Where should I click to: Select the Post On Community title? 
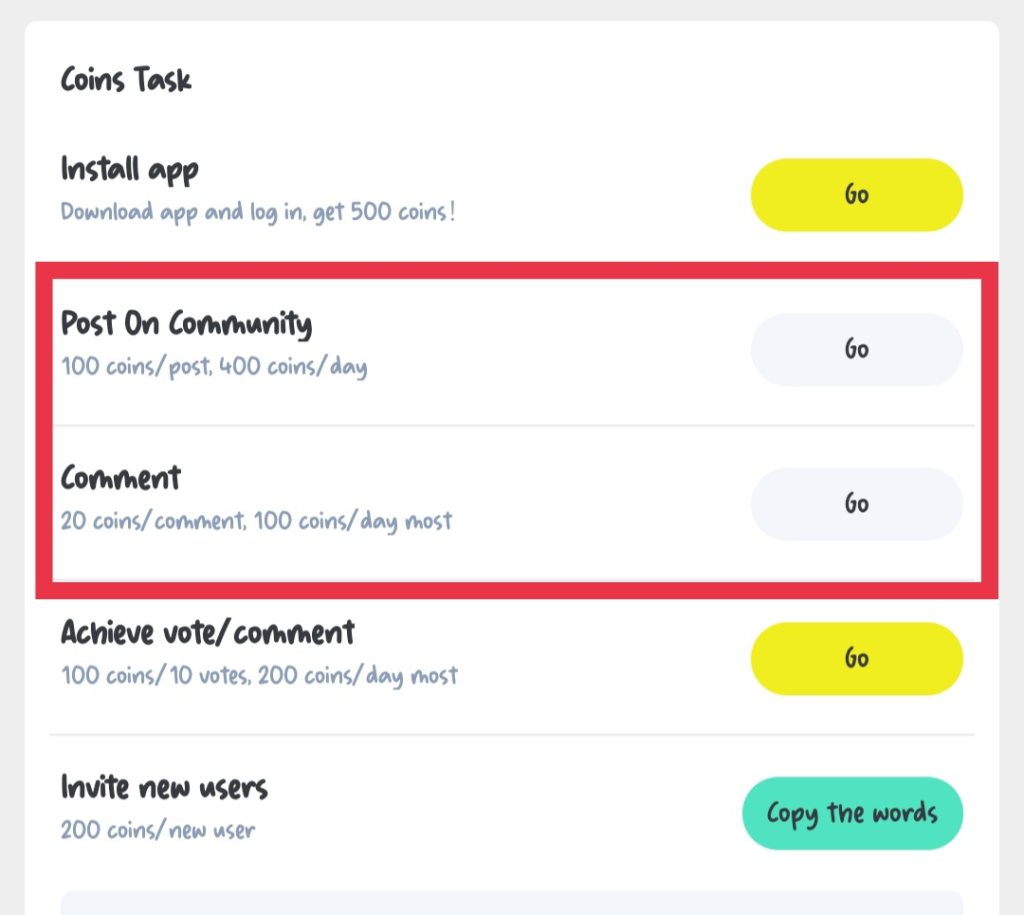(186, 324)
